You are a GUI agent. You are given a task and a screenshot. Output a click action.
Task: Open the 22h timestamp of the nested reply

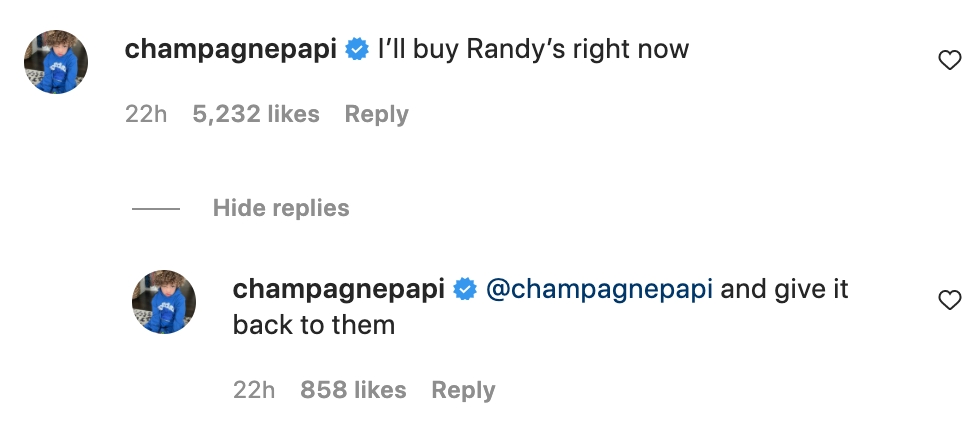(x=253, y=390)
